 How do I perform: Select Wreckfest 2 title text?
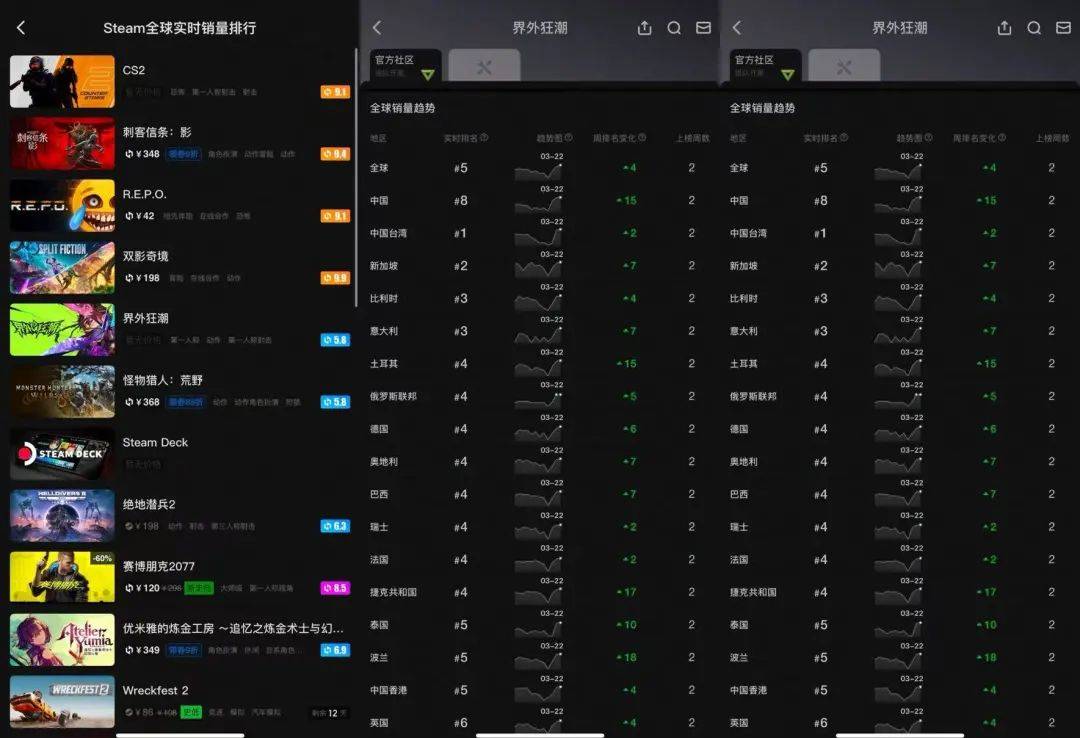155,690
